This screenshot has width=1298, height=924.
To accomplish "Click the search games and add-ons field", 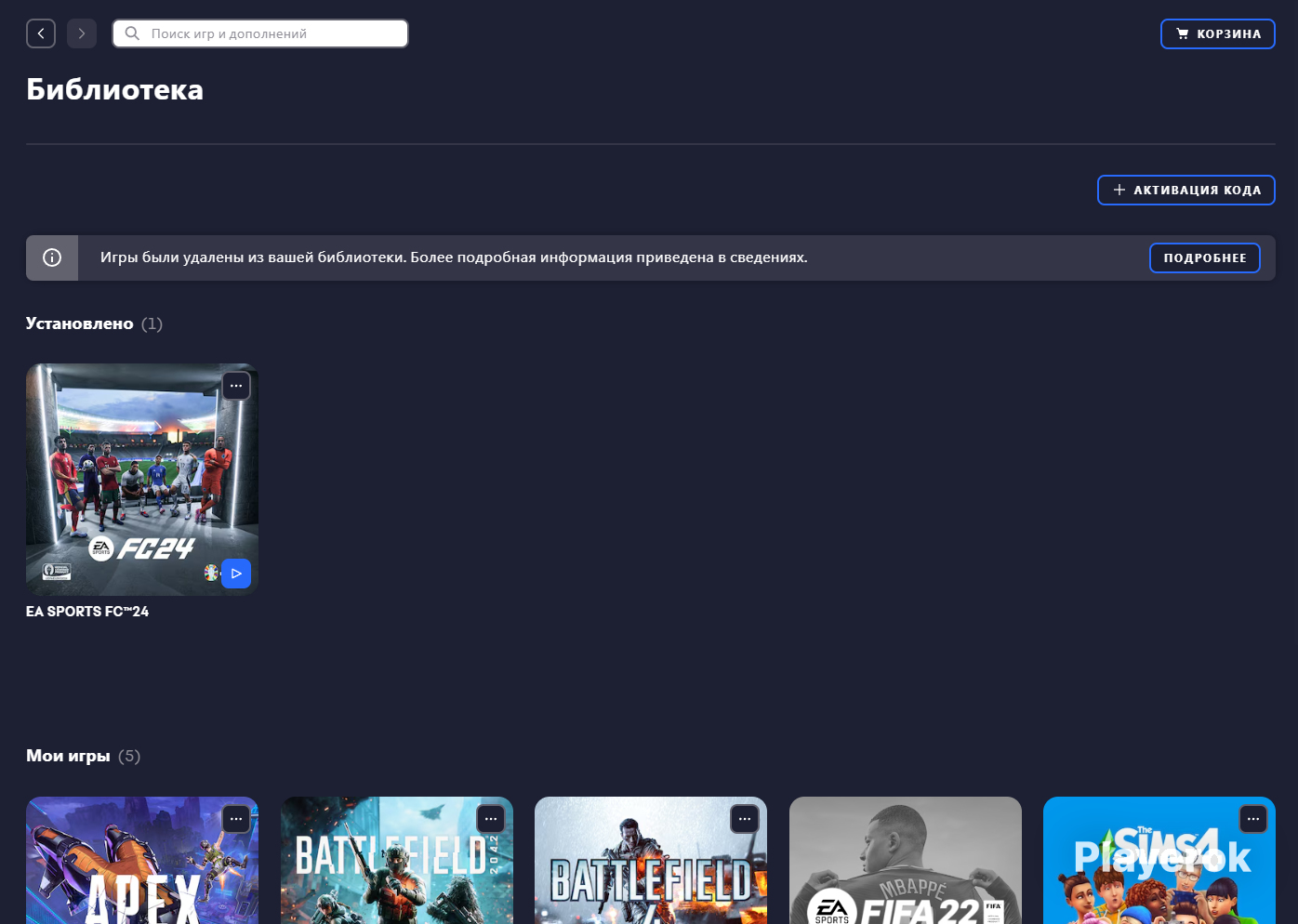I will click(x=260, y=33).
